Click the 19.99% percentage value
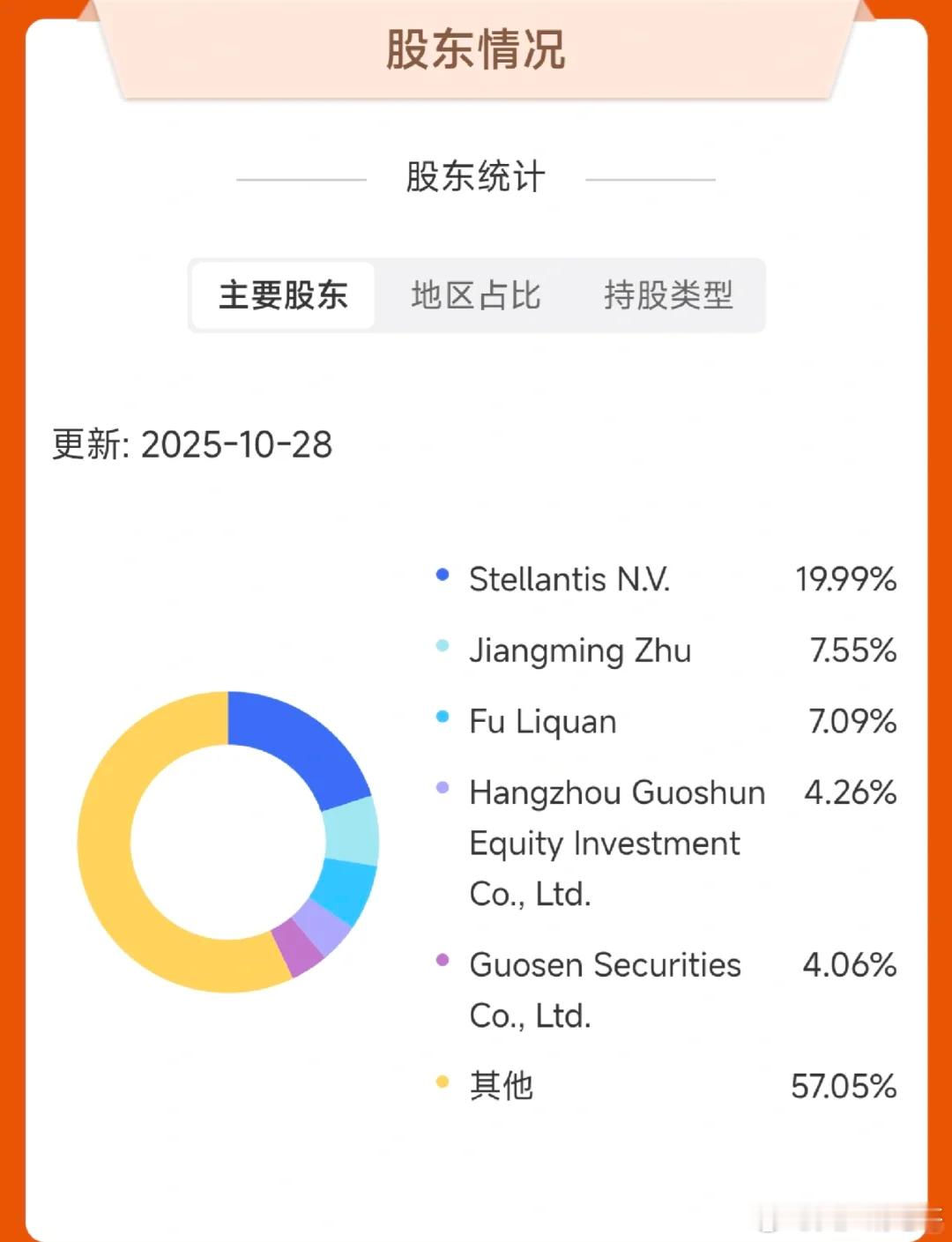Image resolution: width=952 pixels, height=1242 pixels. pos(845,579)
